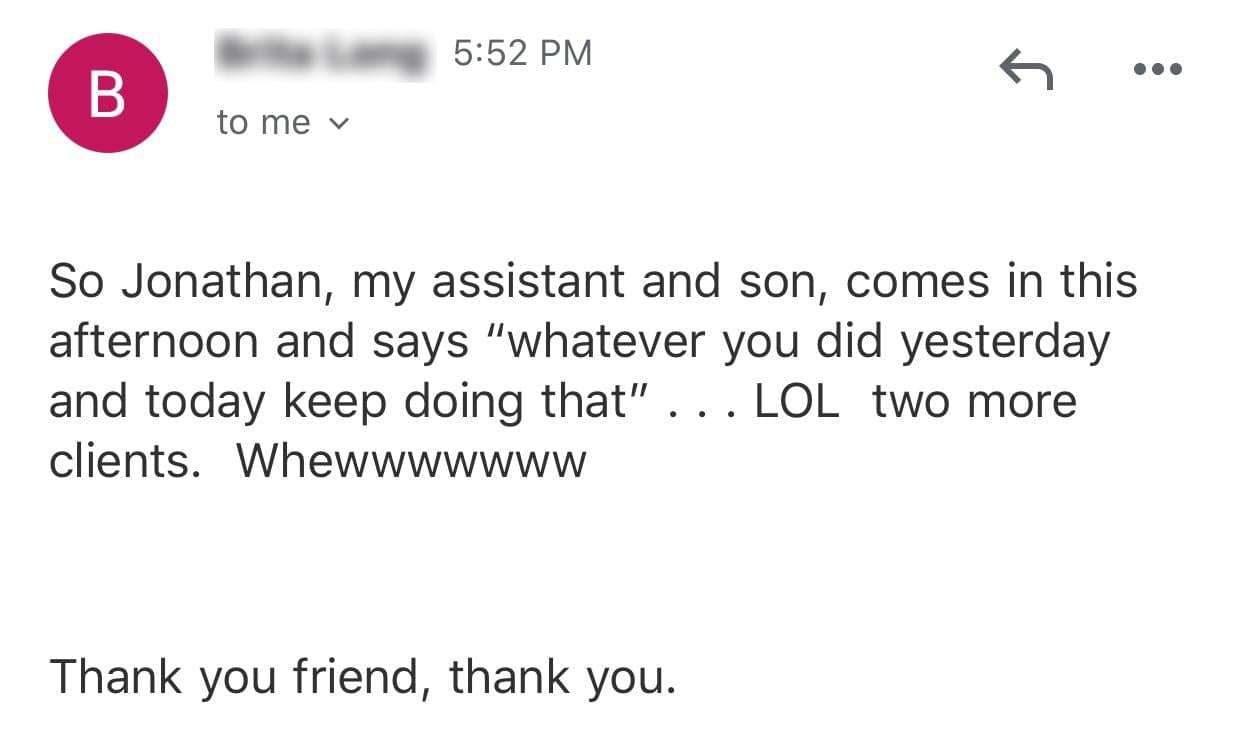Click the "to me" recipient label
The width and height of the screenshot is (1242, 737).
(x=264, y=123)
